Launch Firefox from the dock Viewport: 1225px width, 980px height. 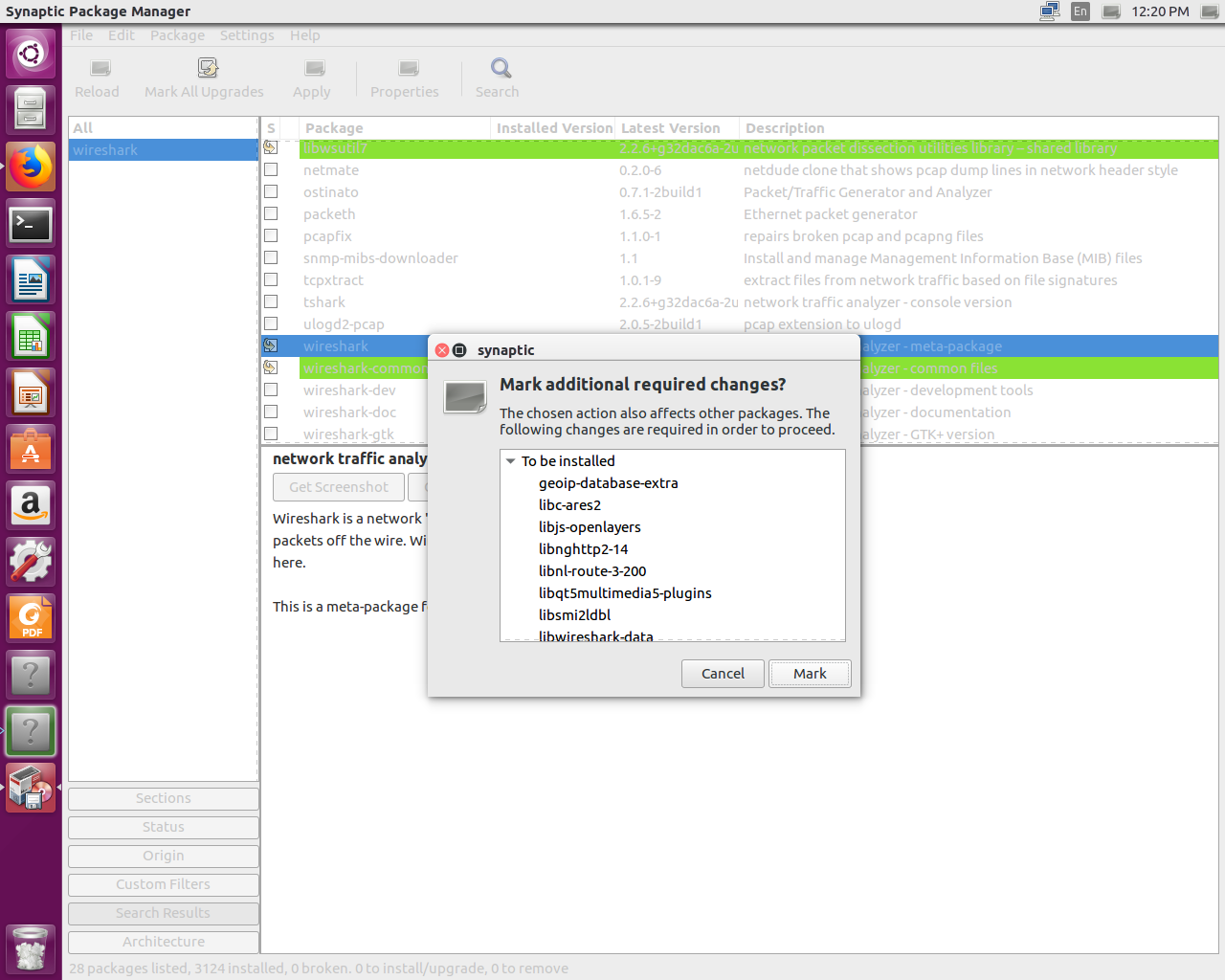[x=31, y=167]
